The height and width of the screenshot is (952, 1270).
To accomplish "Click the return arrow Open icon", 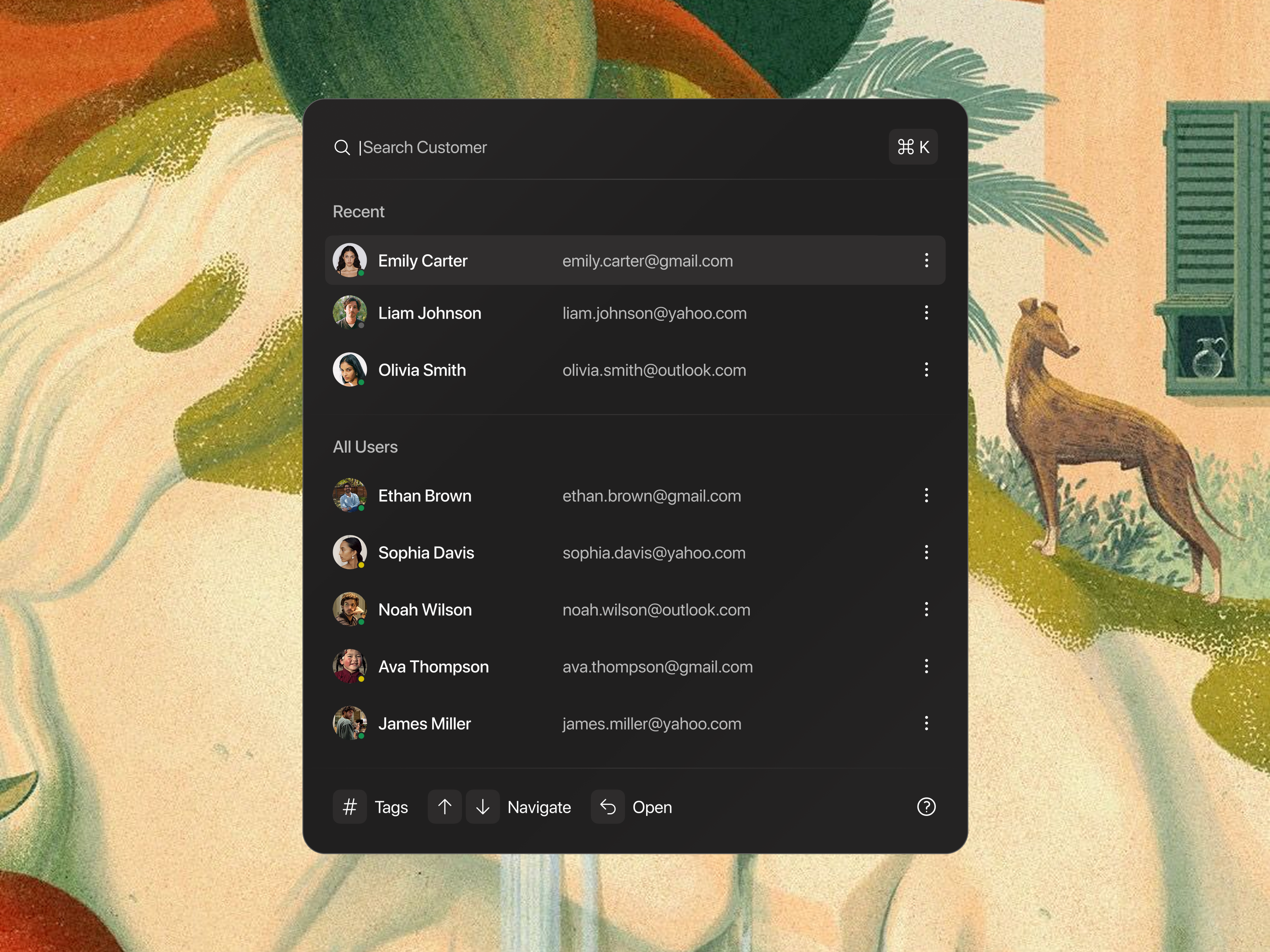I will coord(608,807).
